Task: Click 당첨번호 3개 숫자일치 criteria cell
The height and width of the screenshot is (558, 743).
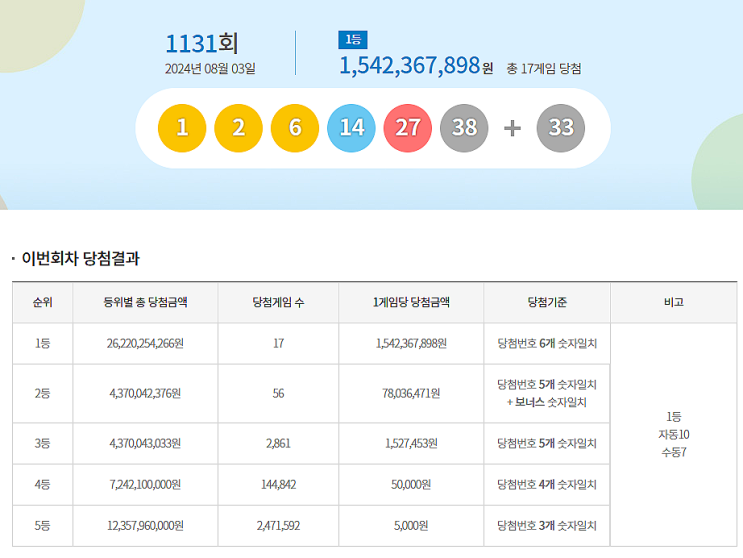Action: click(x=547, y=526)
